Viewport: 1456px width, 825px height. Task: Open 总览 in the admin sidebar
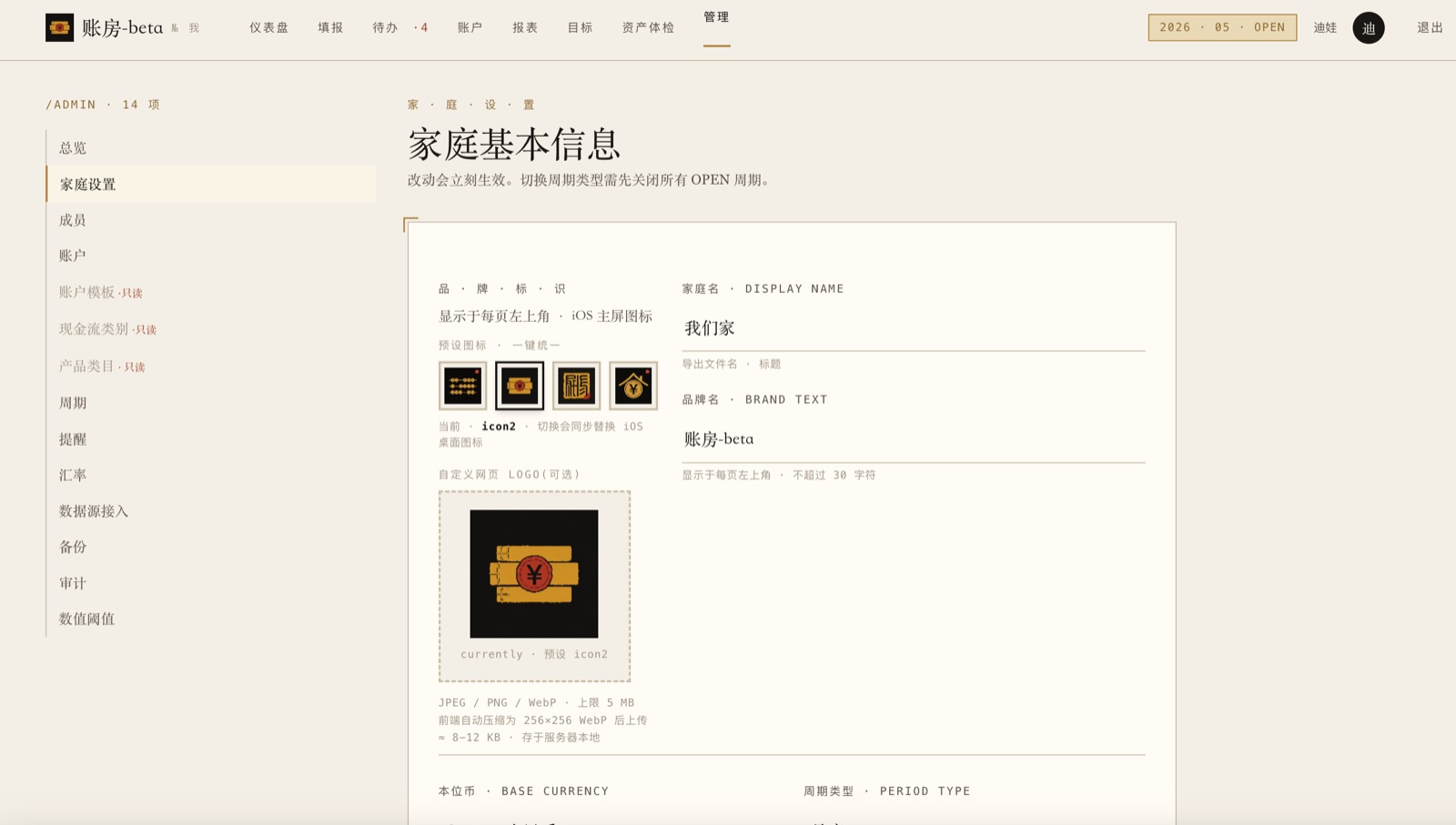(211, 147)
